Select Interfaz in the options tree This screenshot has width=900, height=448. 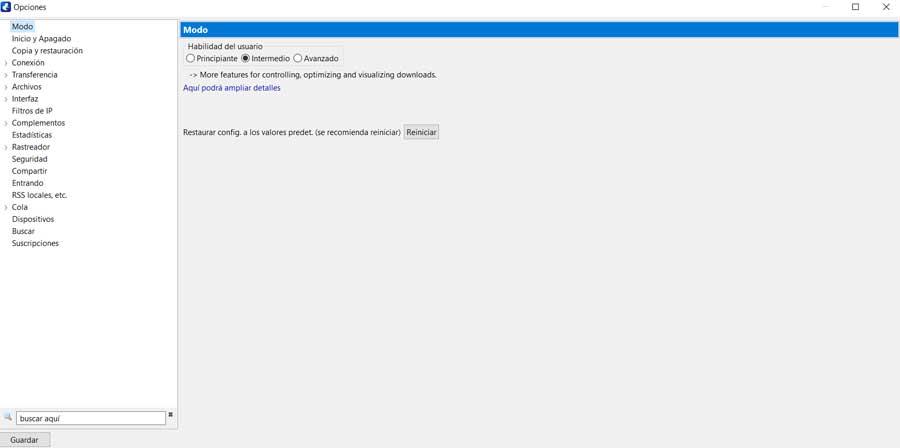pos(25,99)
